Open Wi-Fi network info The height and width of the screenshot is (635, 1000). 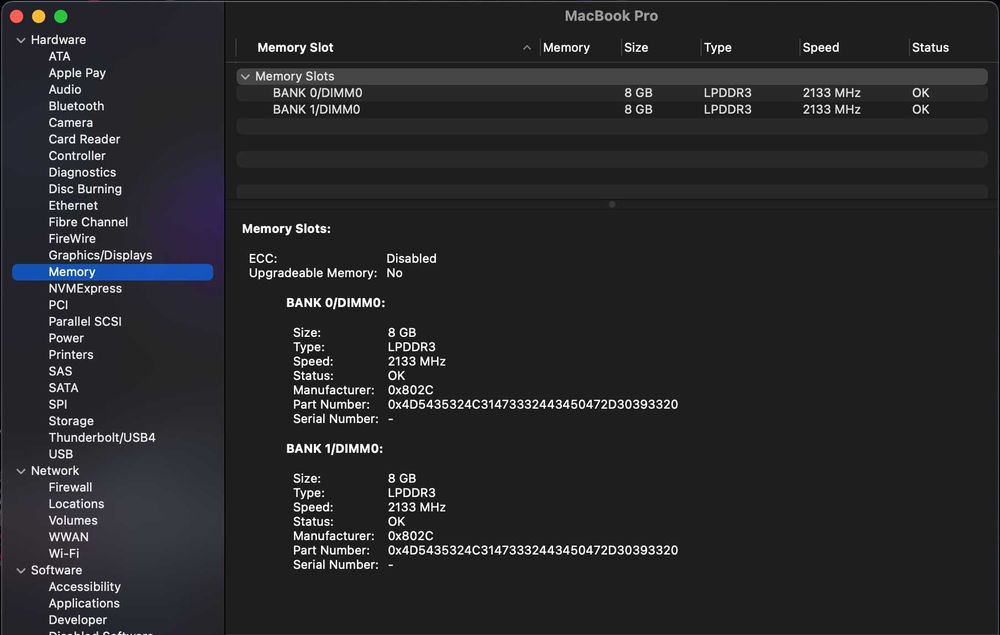coord(64,553)
